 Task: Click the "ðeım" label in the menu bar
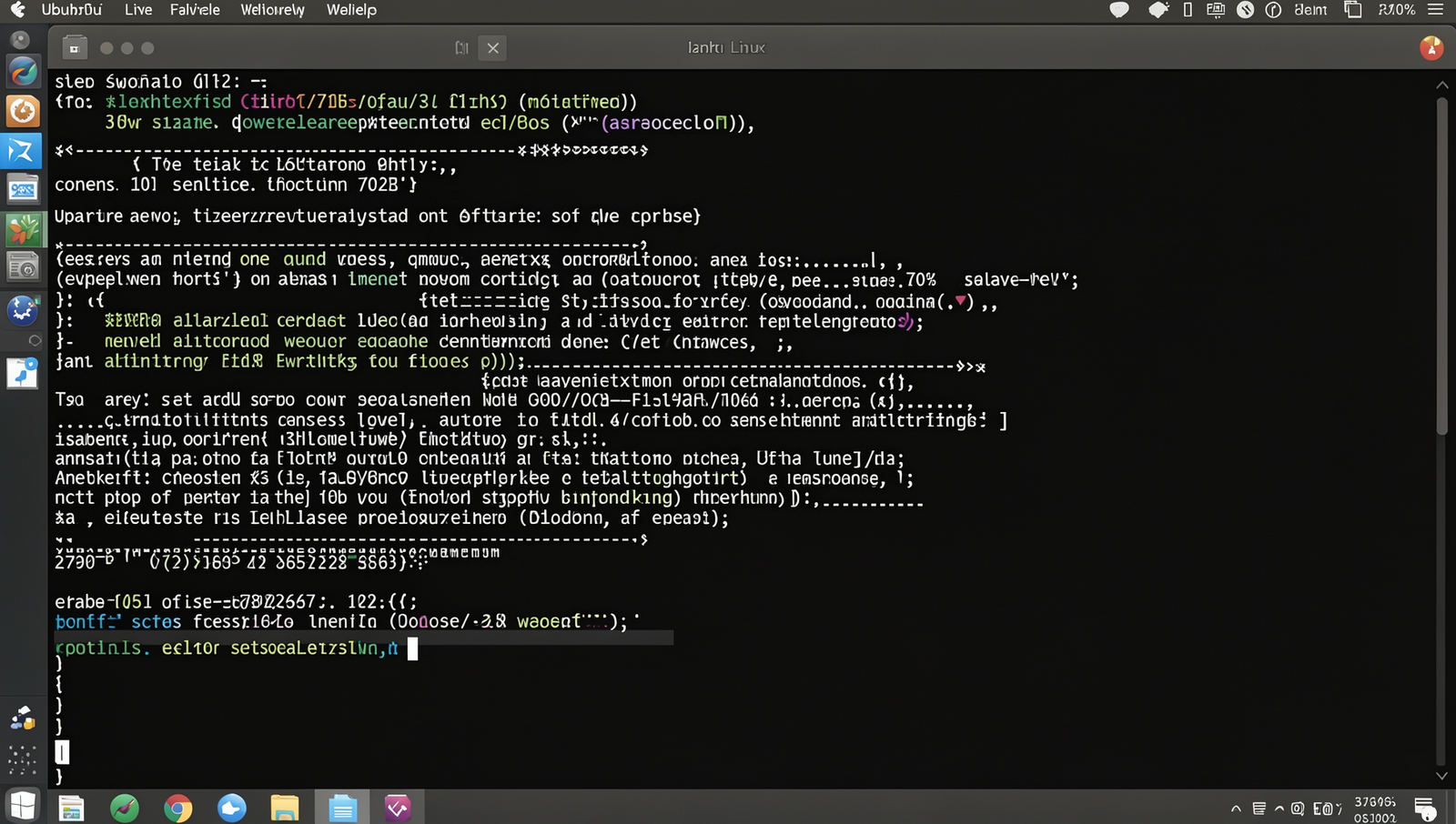(1310, 10)
